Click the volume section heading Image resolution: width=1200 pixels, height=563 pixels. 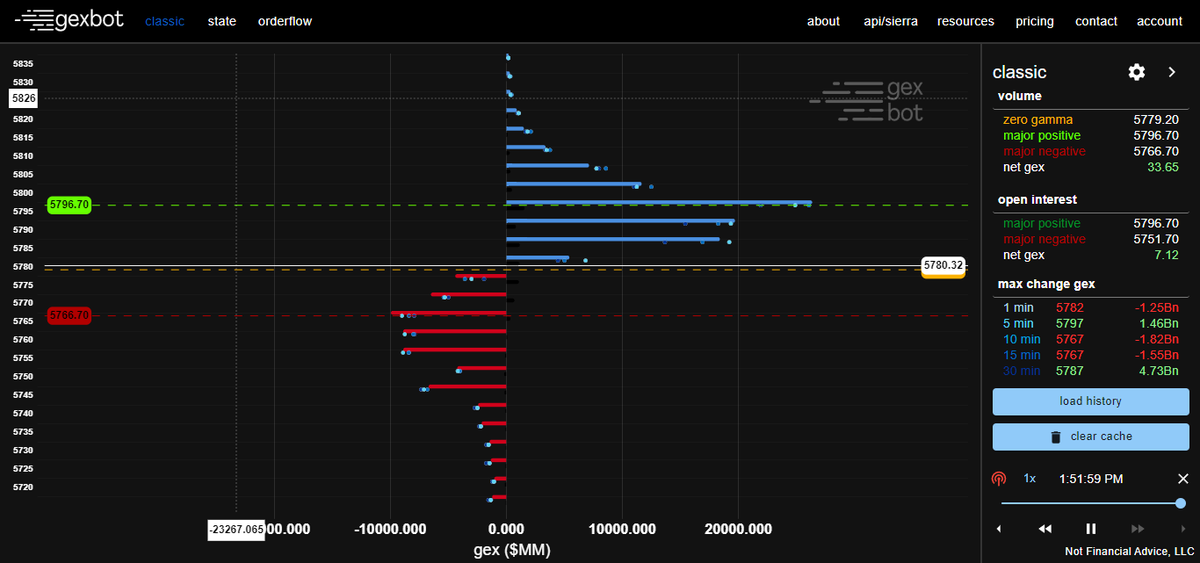1020,96
